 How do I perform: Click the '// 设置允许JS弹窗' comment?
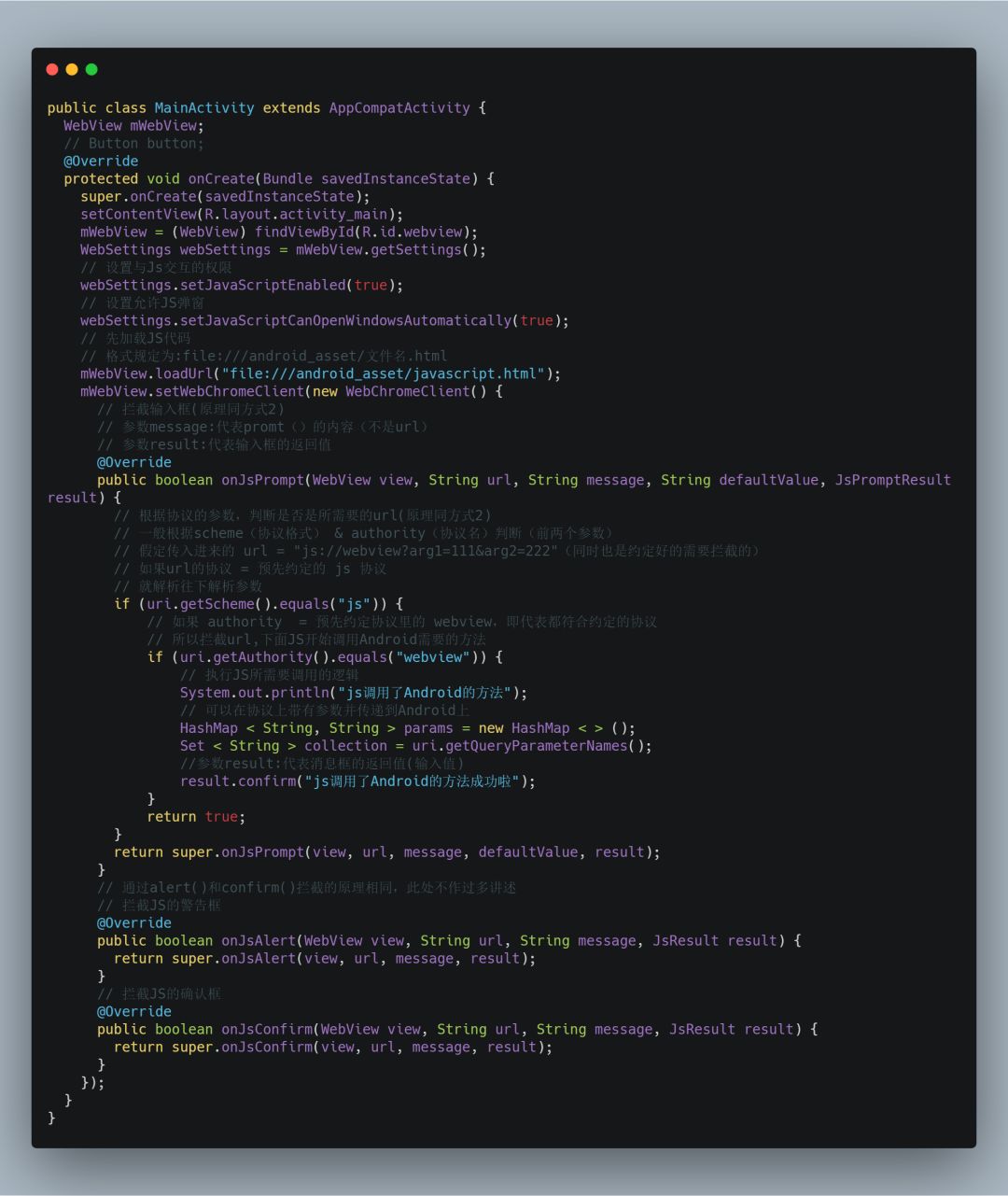click(x=142, y=303)
